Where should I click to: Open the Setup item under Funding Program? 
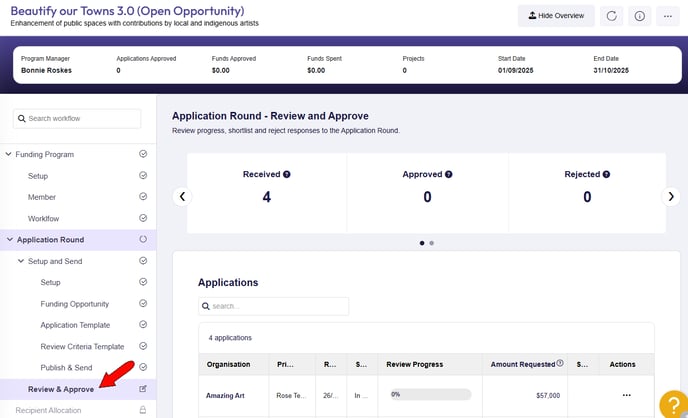tap(38, 176)
